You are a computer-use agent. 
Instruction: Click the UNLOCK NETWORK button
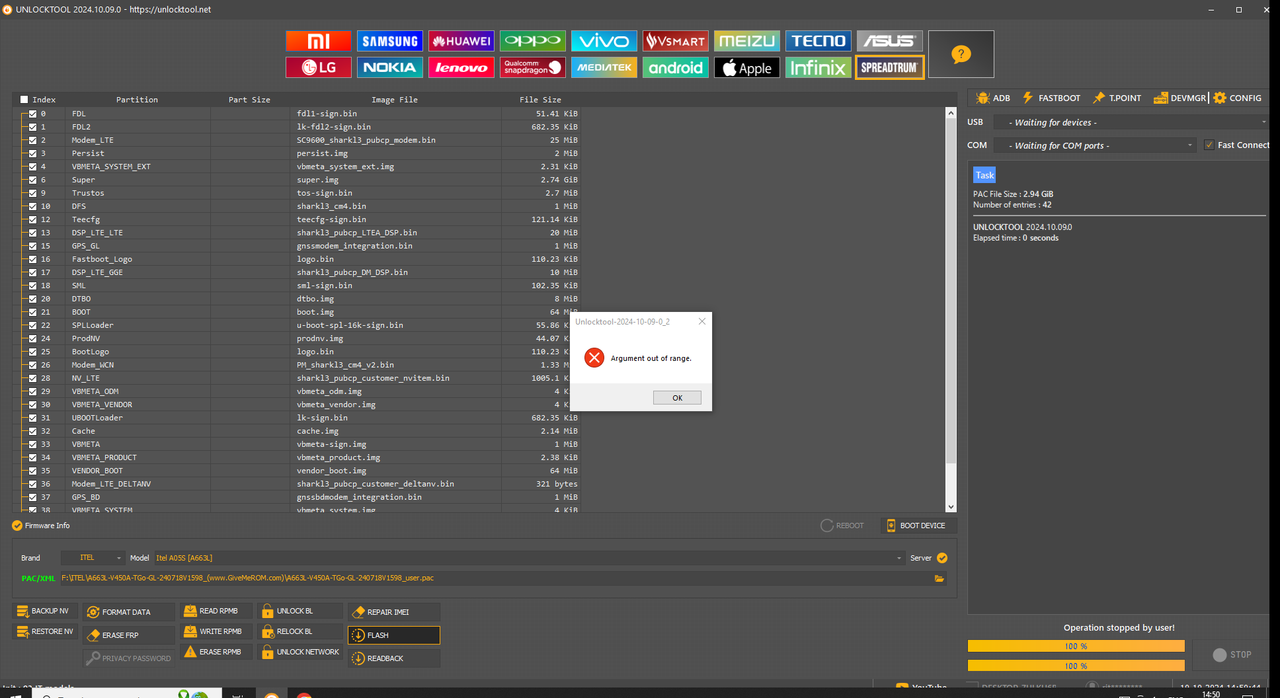coord(300,652)
